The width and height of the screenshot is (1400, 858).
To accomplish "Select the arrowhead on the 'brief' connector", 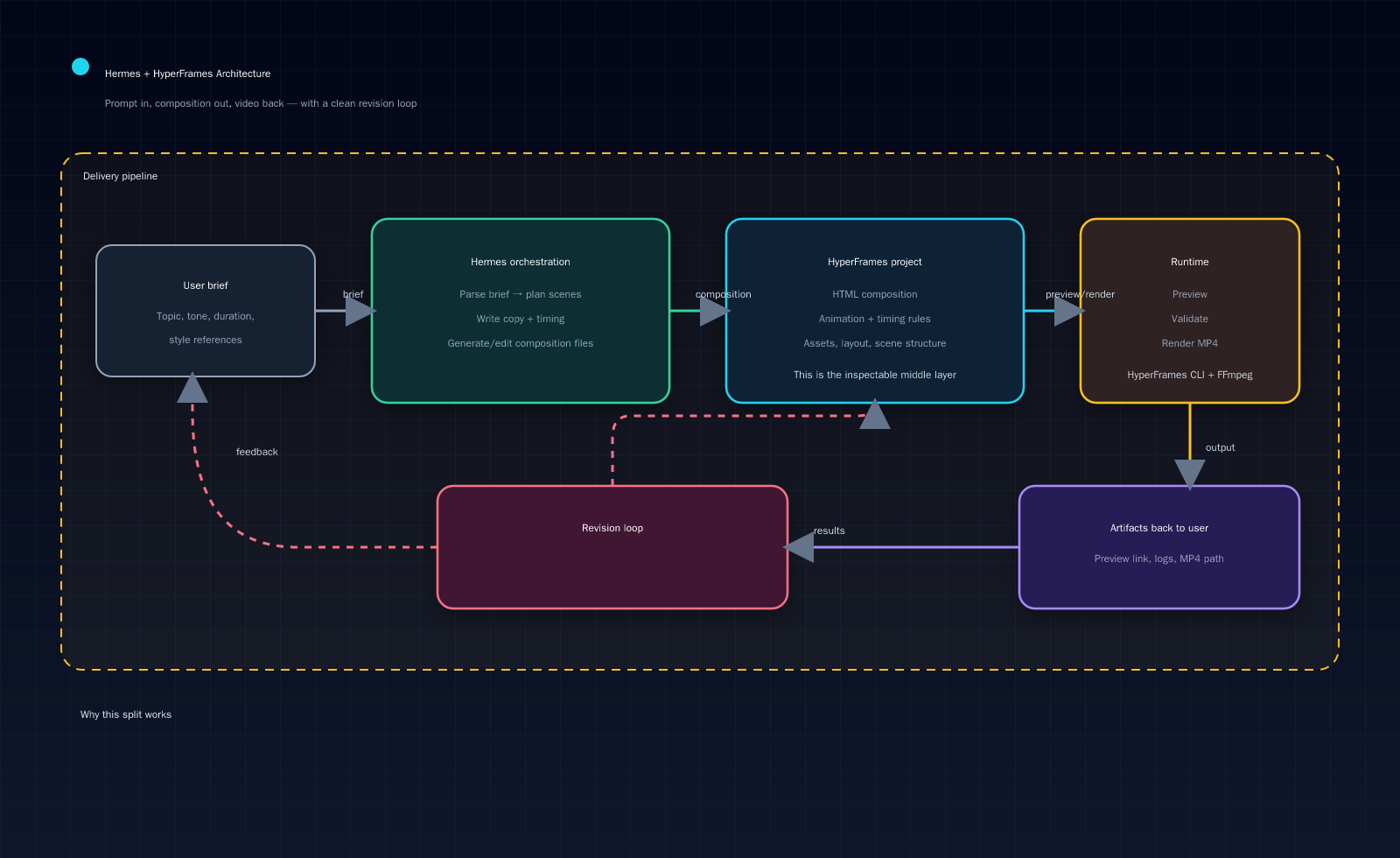I will point(359,312).
